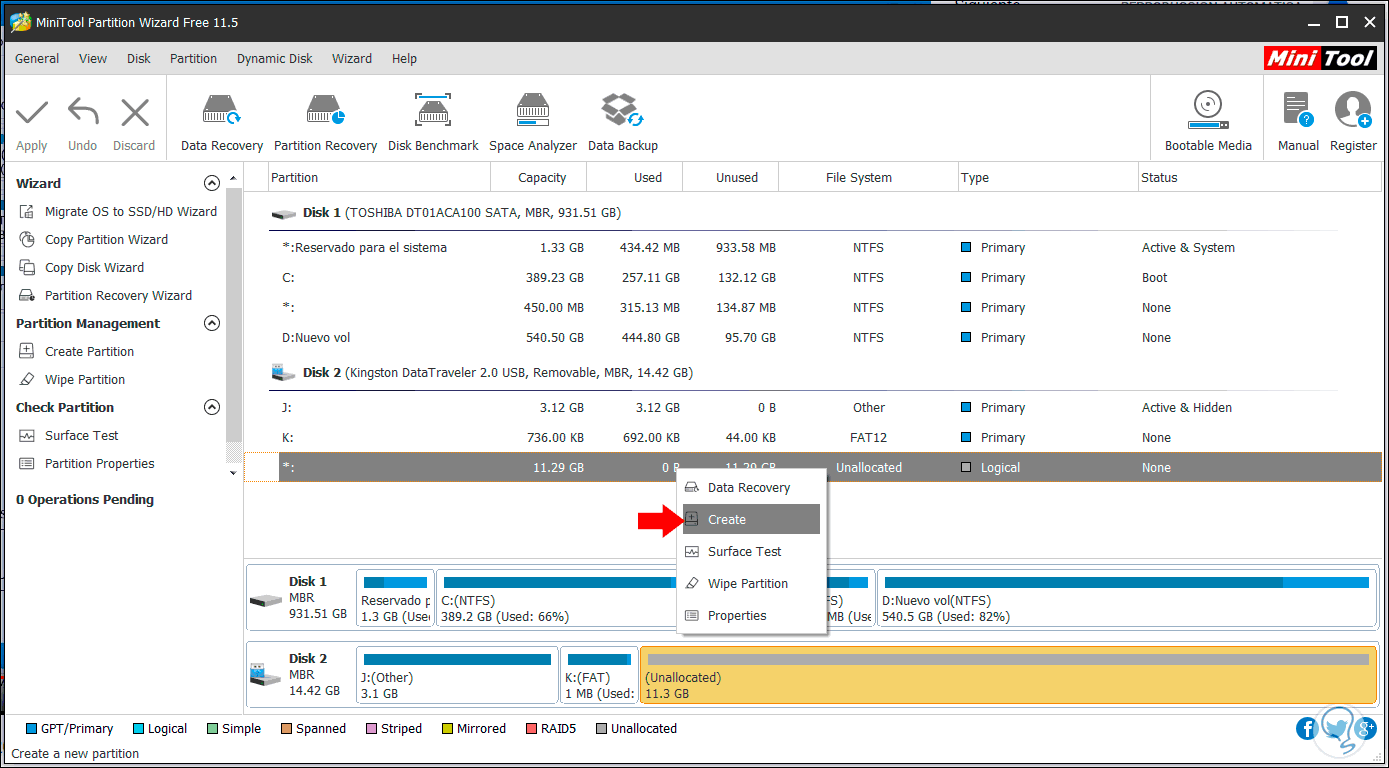Open the Disk menu
The height and width of the screenshot is (768, 1389).
tap(139, 59)
